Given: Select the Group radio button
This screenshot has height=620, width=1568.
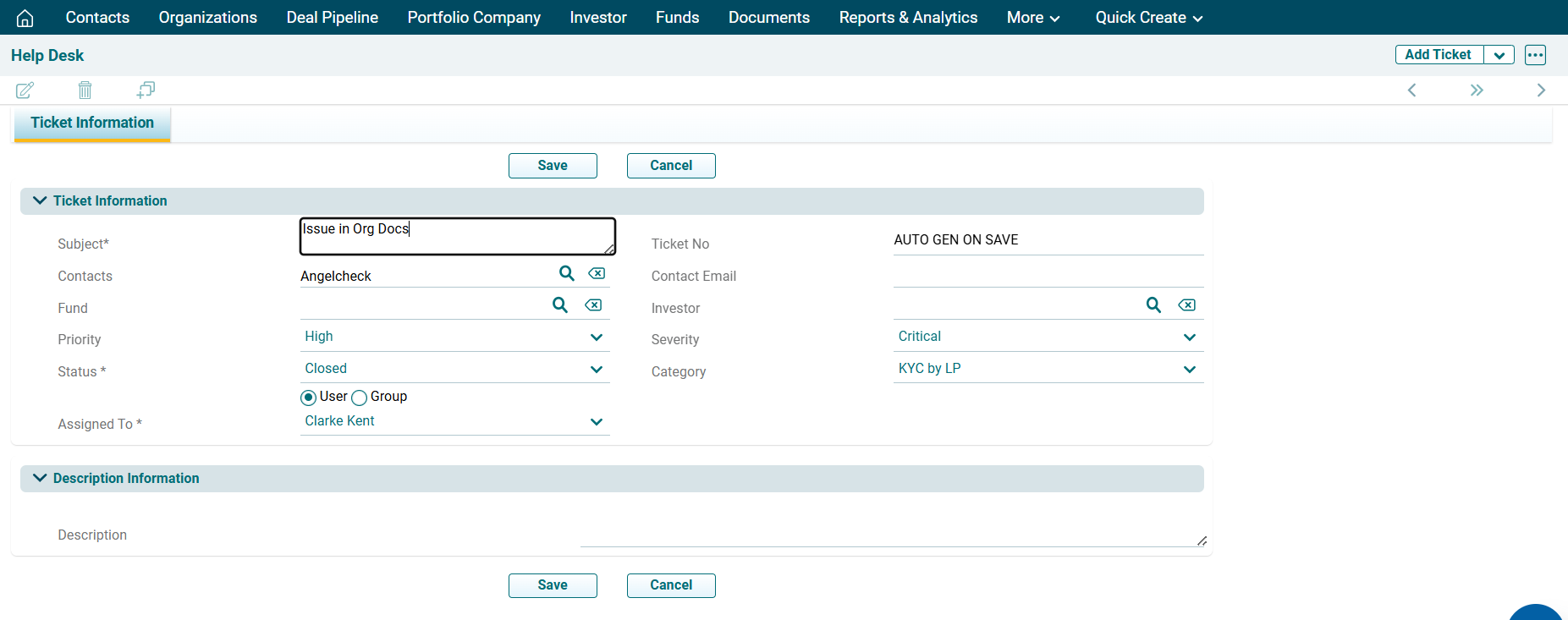Looking at the screenshot, I should point(360,398).
